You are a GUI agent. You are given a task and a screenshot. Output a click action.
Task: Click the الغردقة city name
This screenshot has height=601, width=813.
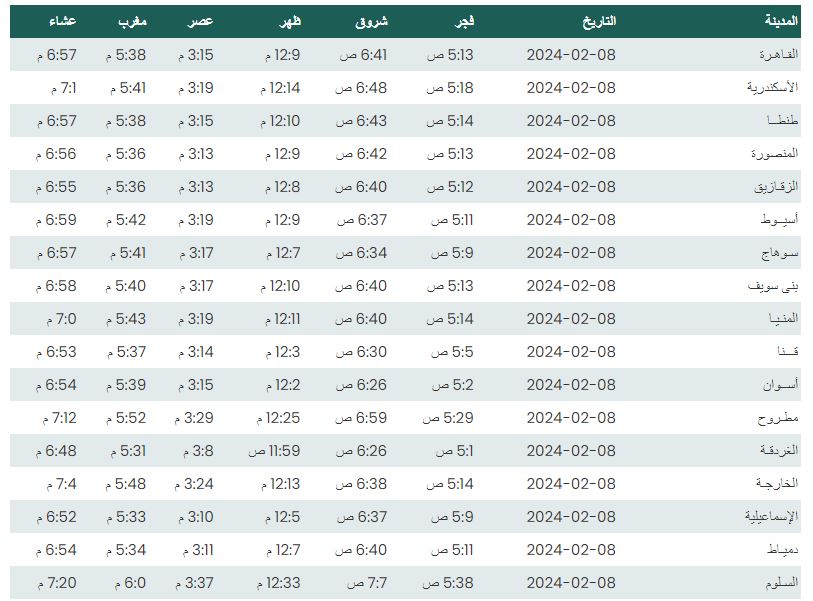click(779, 451)
